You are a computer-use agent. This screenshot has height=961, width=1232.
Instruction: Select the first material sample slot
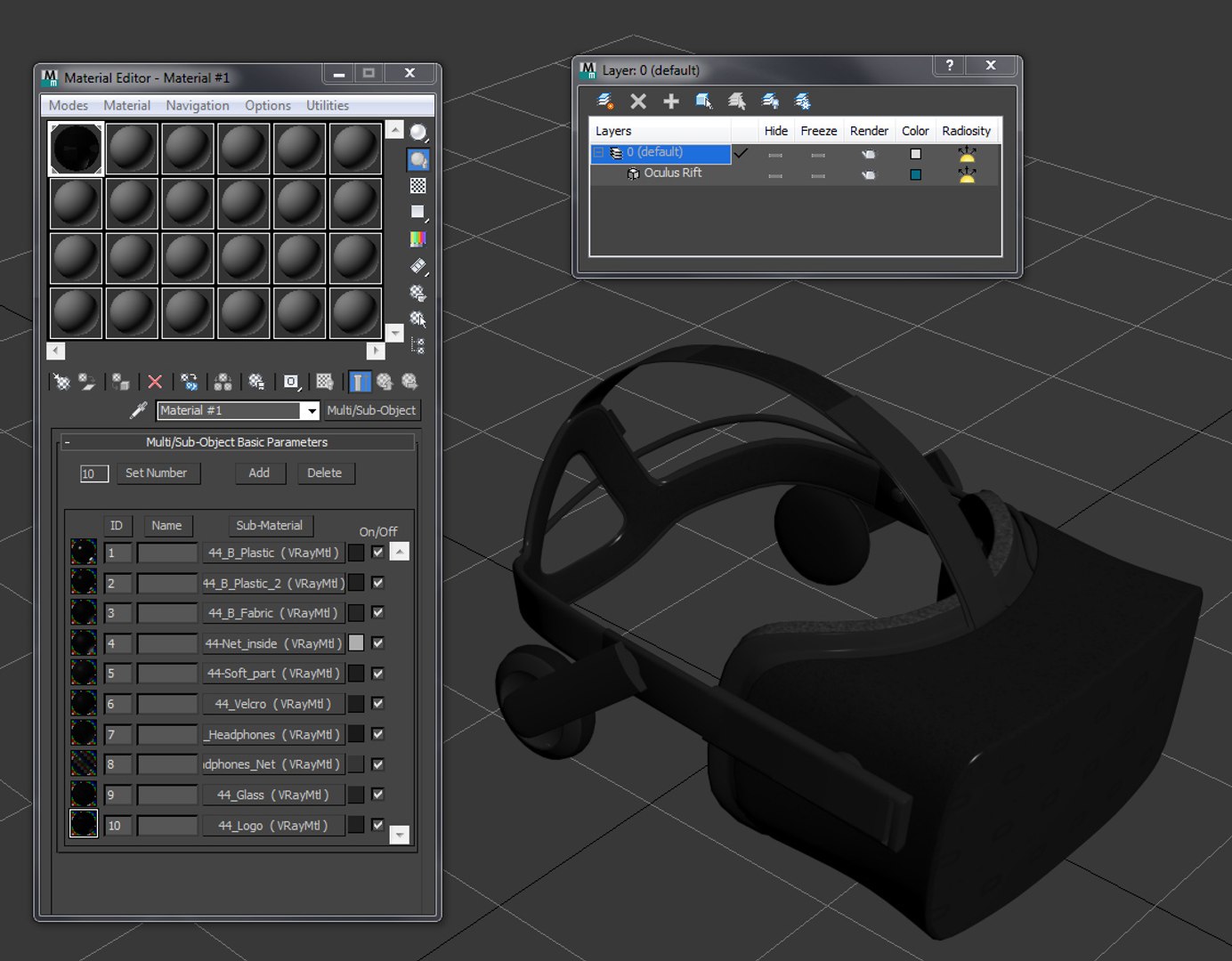click(x=77, y=149)
